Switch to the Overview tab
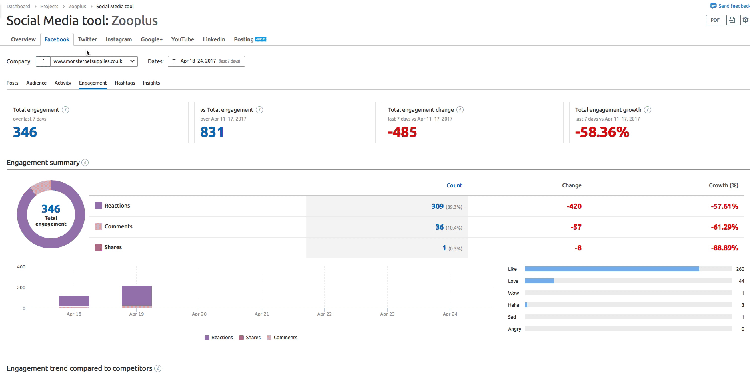750x374 pixels. click(23, 39)
